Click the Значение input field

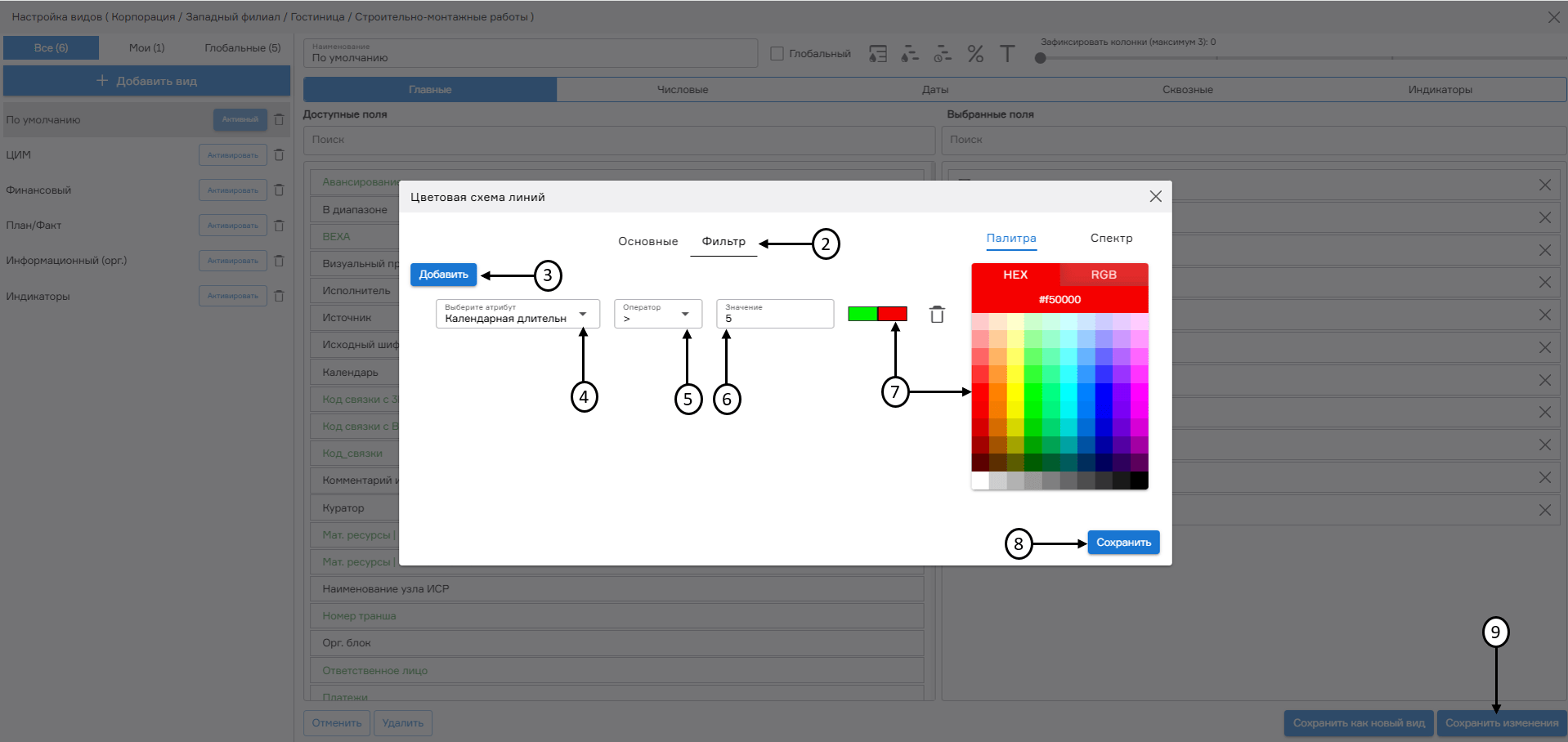[774, 318]
